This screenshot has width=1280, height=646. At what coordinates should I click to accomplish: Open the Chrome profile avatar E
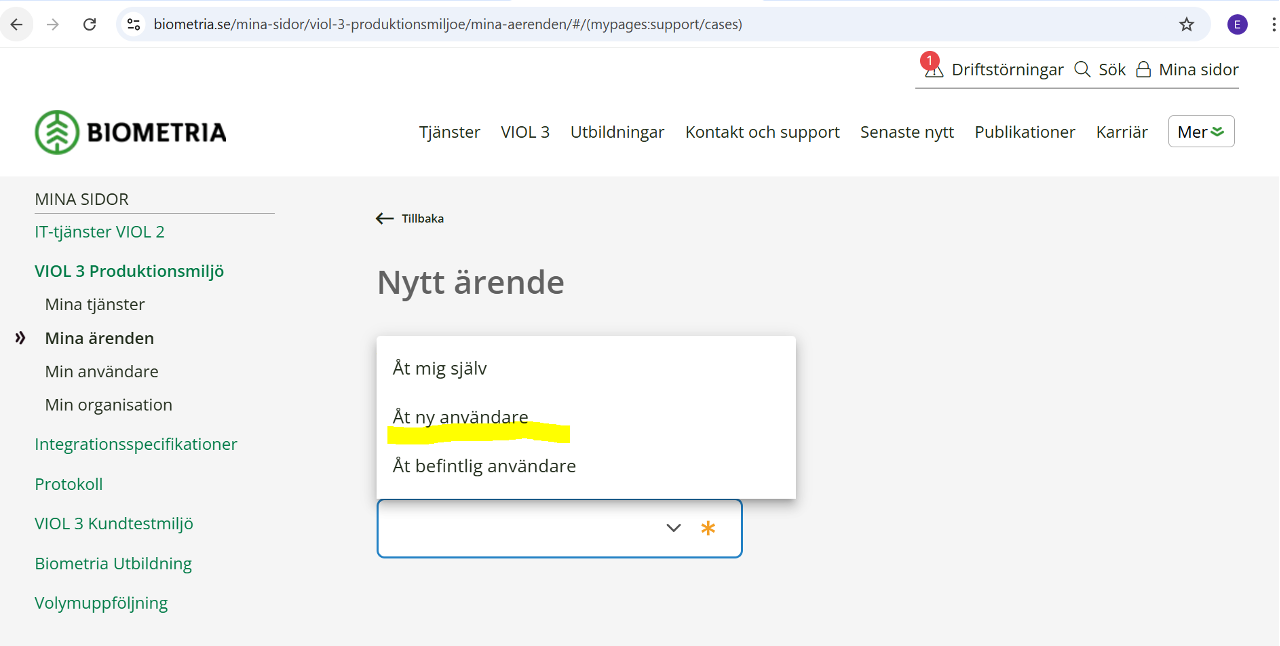[x=1237, y=24]
